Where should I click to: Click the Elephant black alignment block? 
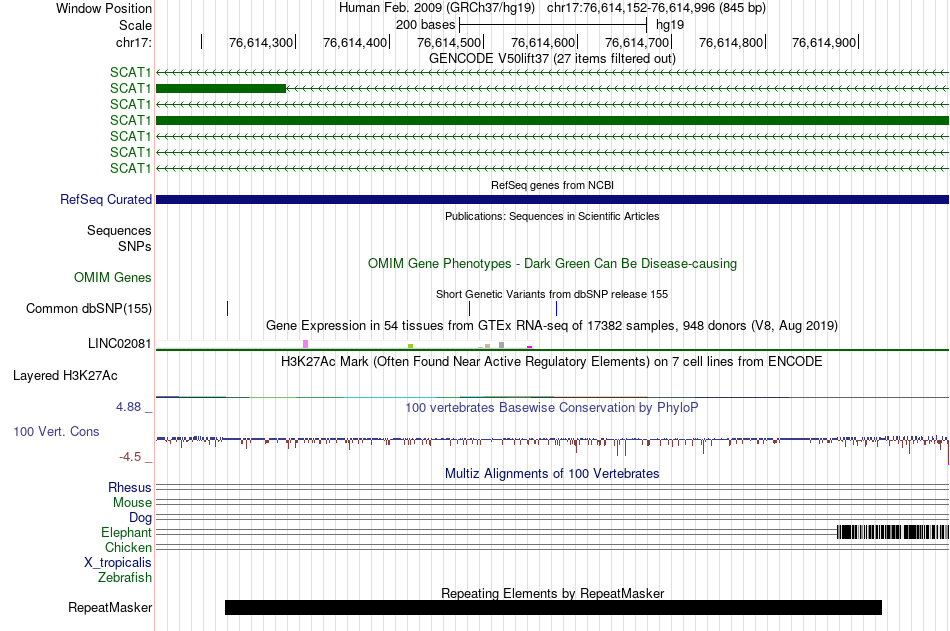click(892, 532)
